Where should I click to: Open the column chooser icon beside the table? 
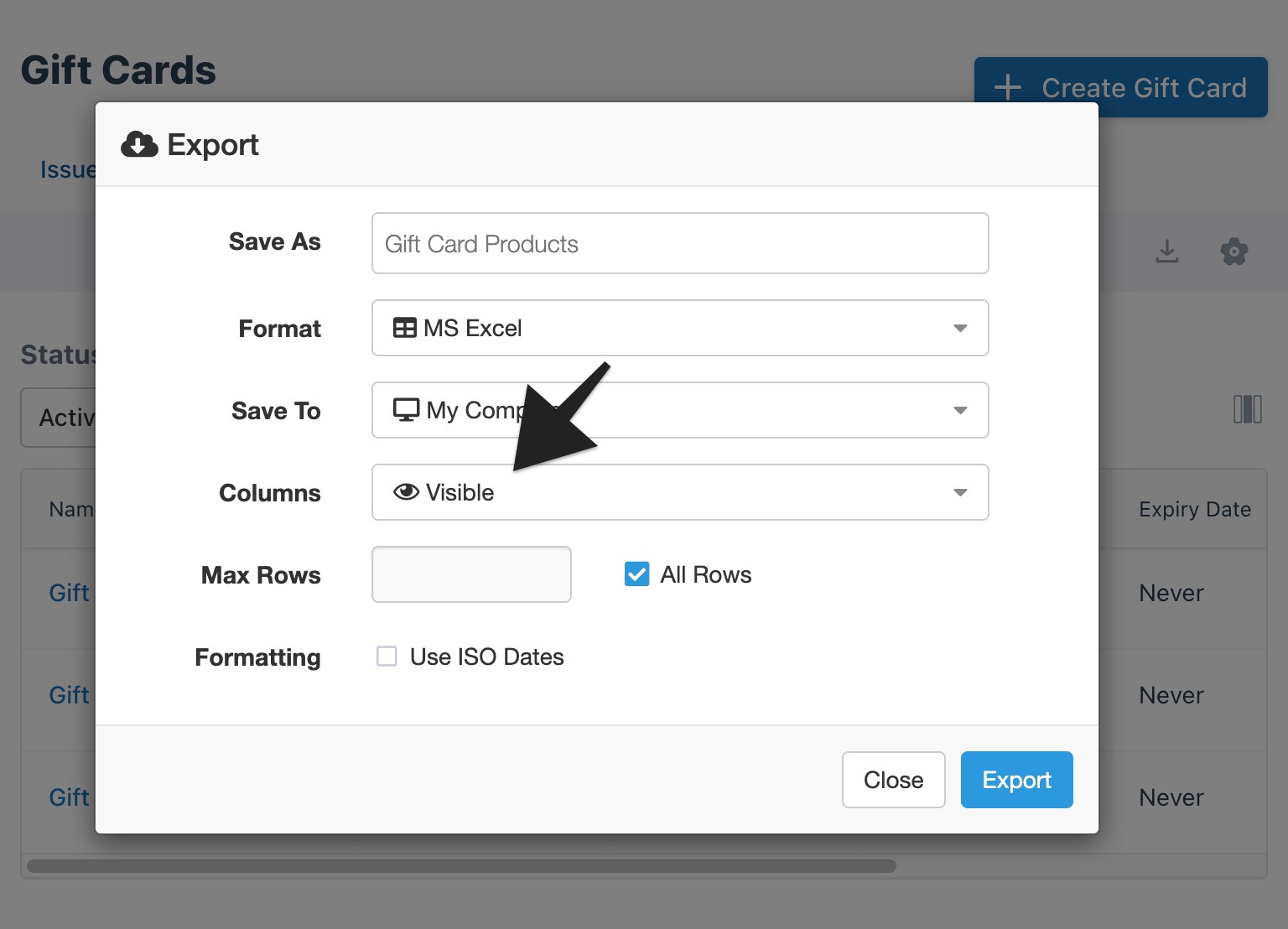coord(1248,409)
